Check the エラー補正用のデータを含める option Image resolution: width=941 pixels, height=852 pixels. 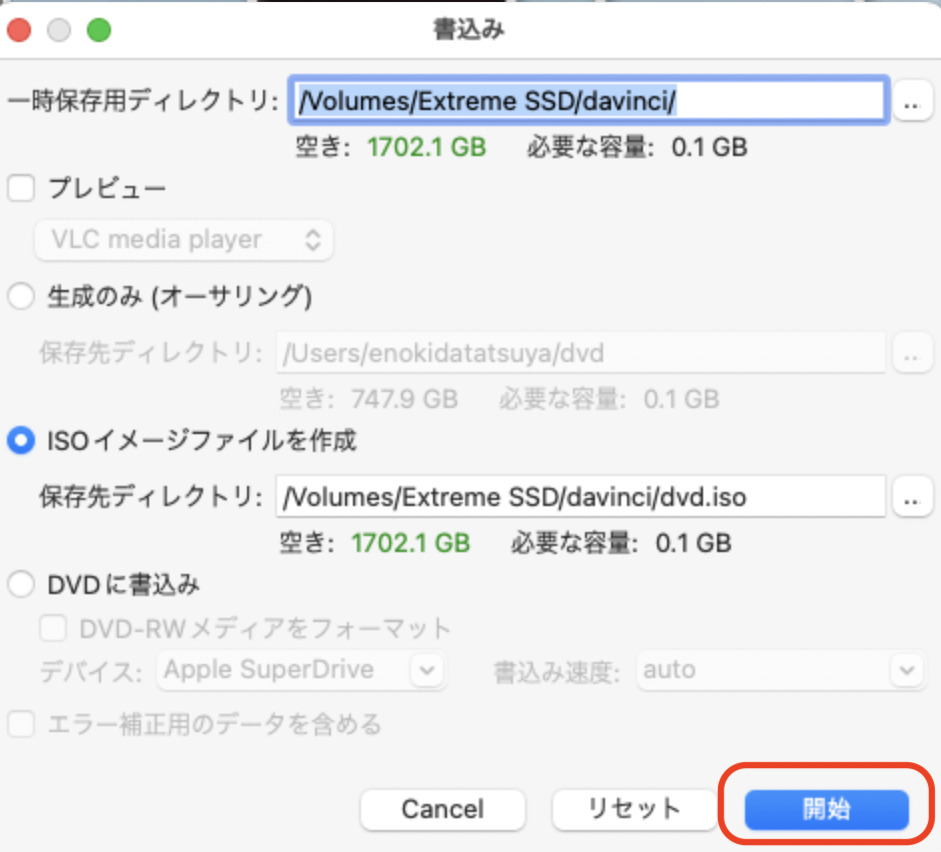[x=21, y=724]
